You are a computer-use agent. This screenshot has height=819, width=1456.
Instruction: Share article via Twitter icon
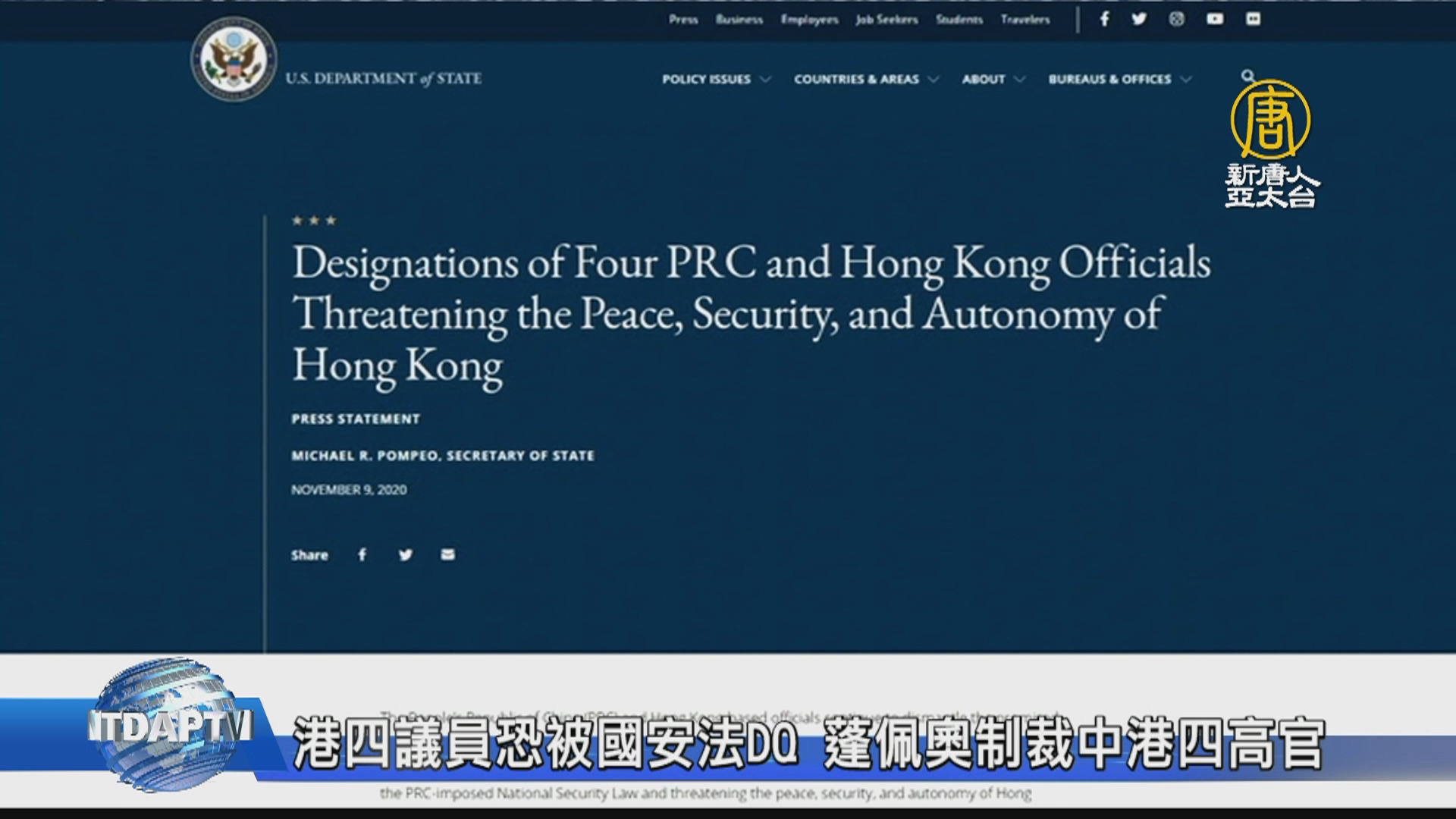tap(406, 555)
